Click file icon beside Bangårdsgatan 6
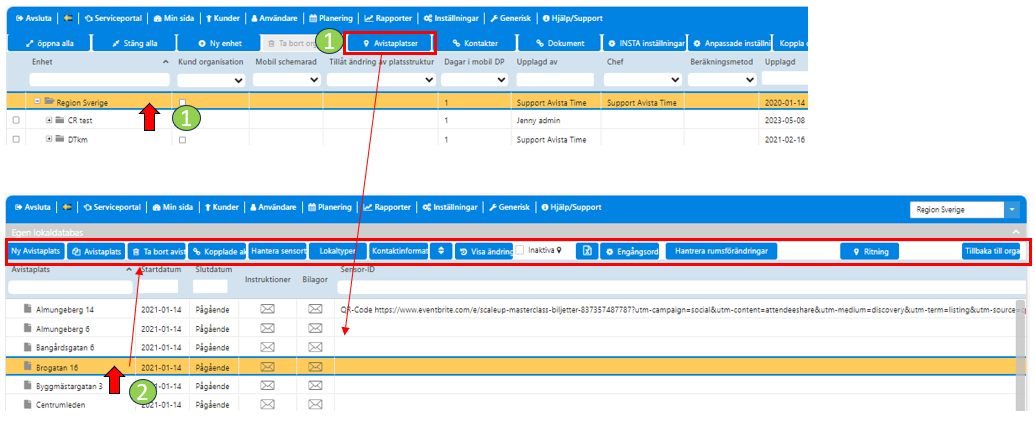The height and width of the screenshot is (423, 1035). tap(28, 347)
